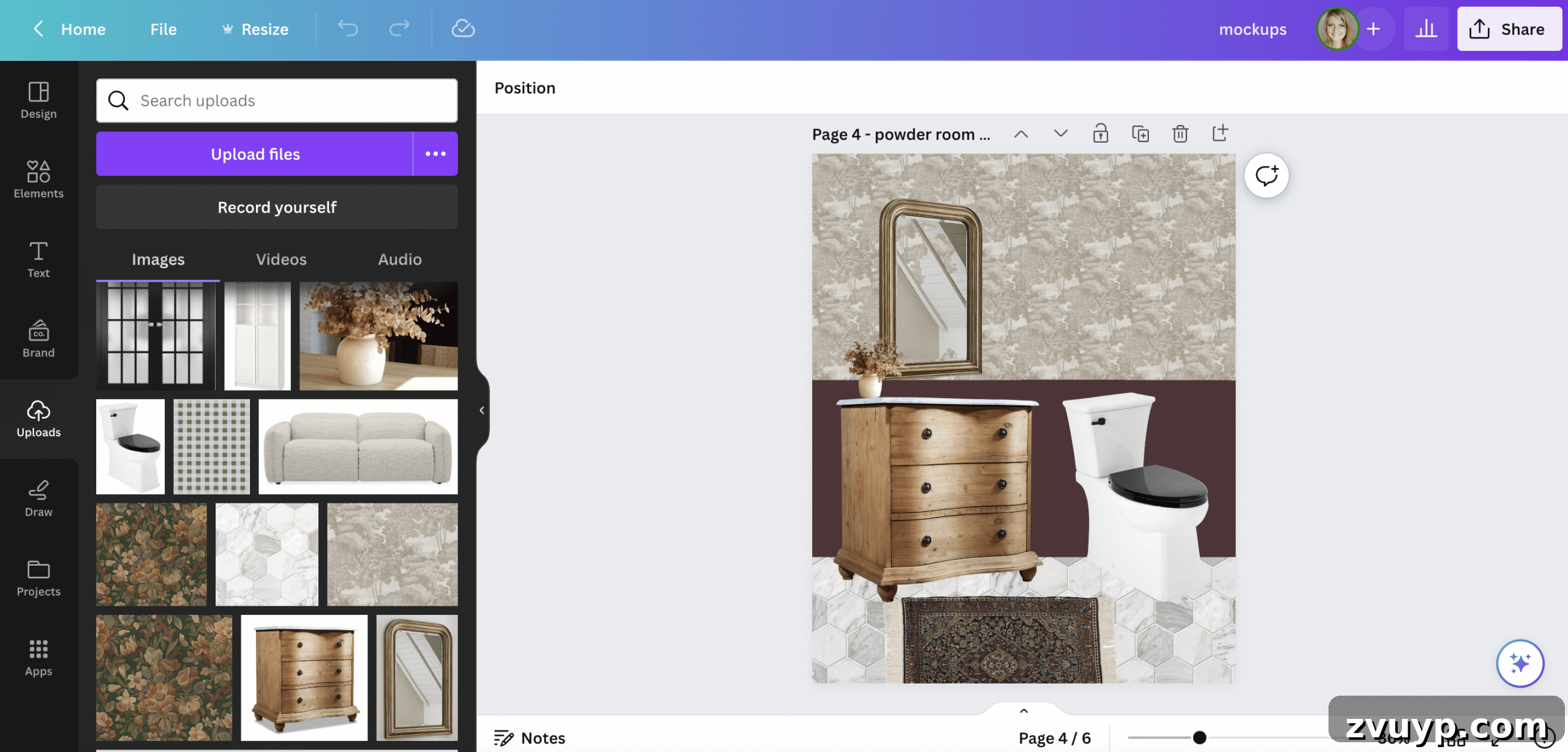Expand the page thumbnails strip

pos(1023,710)
